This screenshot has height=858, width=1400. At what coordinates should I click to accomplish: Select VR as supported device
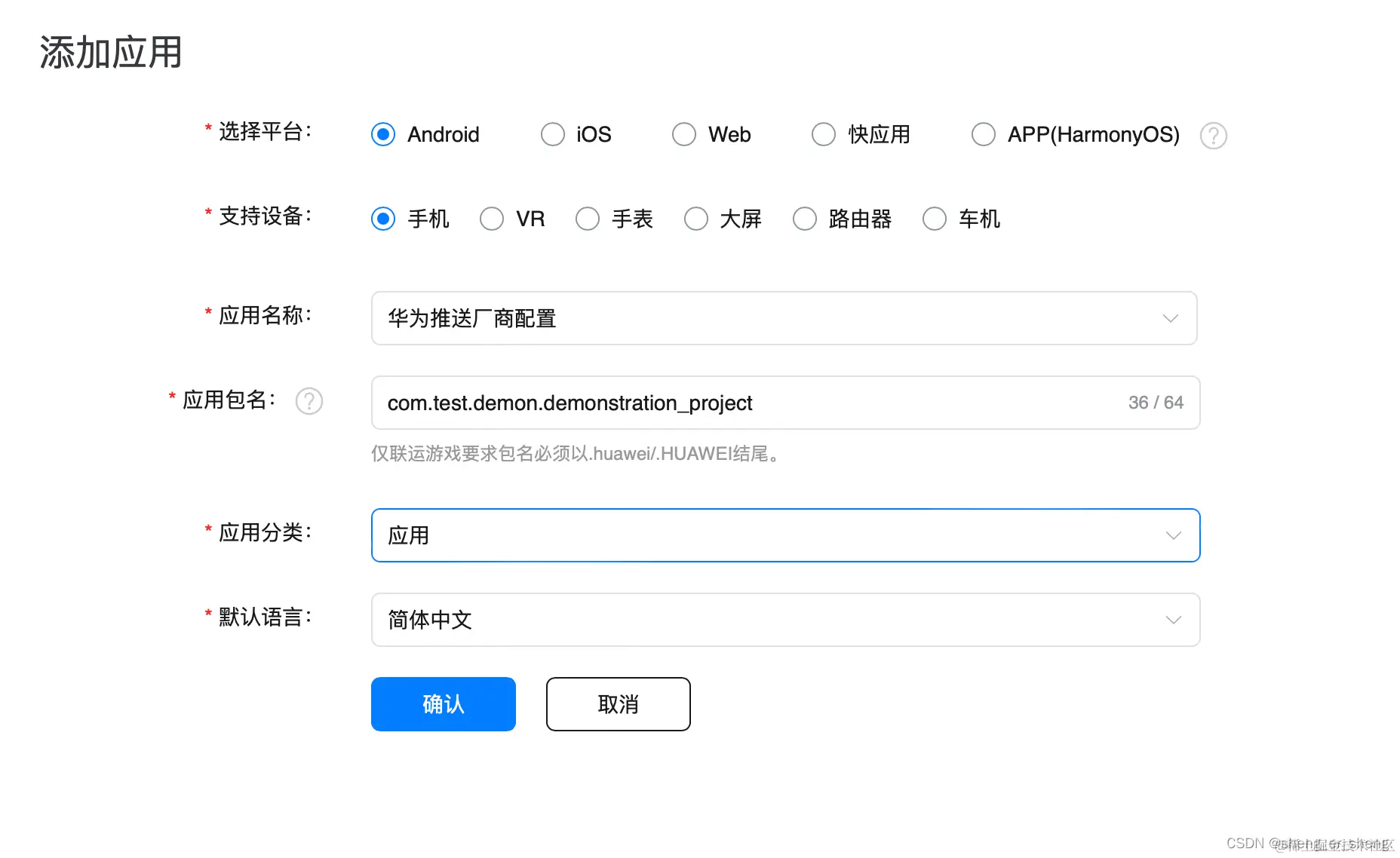point(491,219)
